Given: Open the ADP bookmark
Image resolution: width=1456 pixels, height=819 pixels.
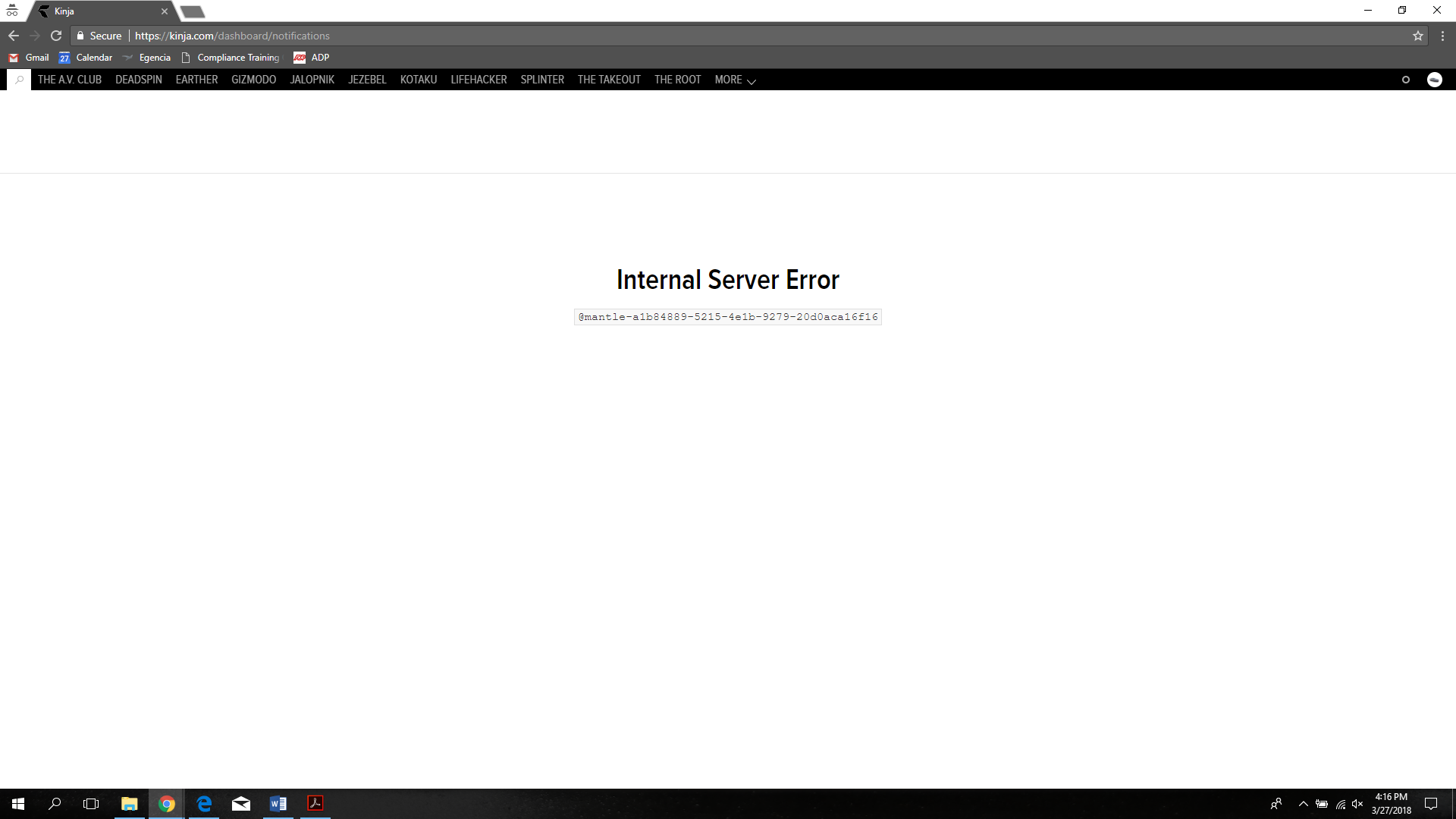Looking at the screenshot, I should coord(312,58).
